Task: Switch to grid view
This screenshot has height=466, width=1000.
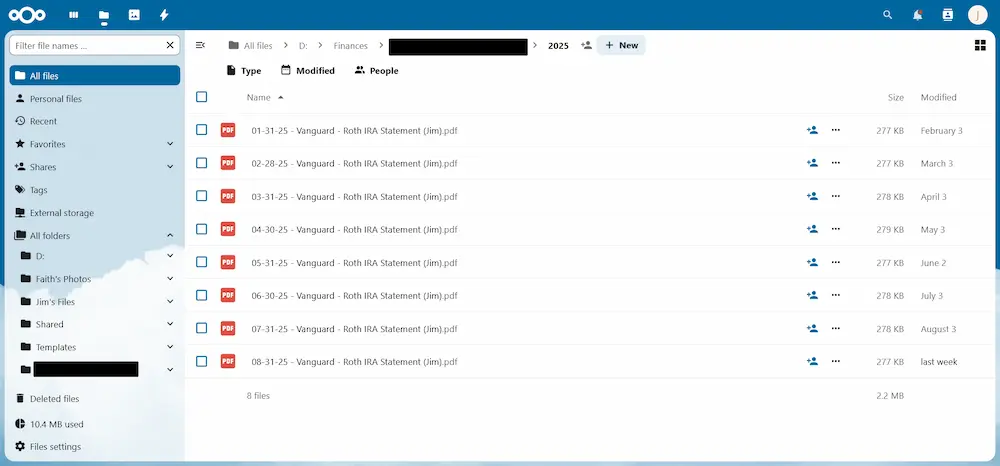Action: coord(980,45)
